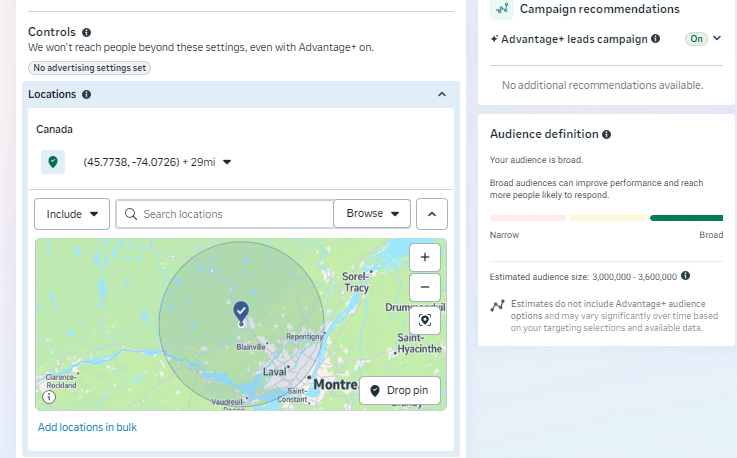Click Repentigny label on the map

click(305, 337)
